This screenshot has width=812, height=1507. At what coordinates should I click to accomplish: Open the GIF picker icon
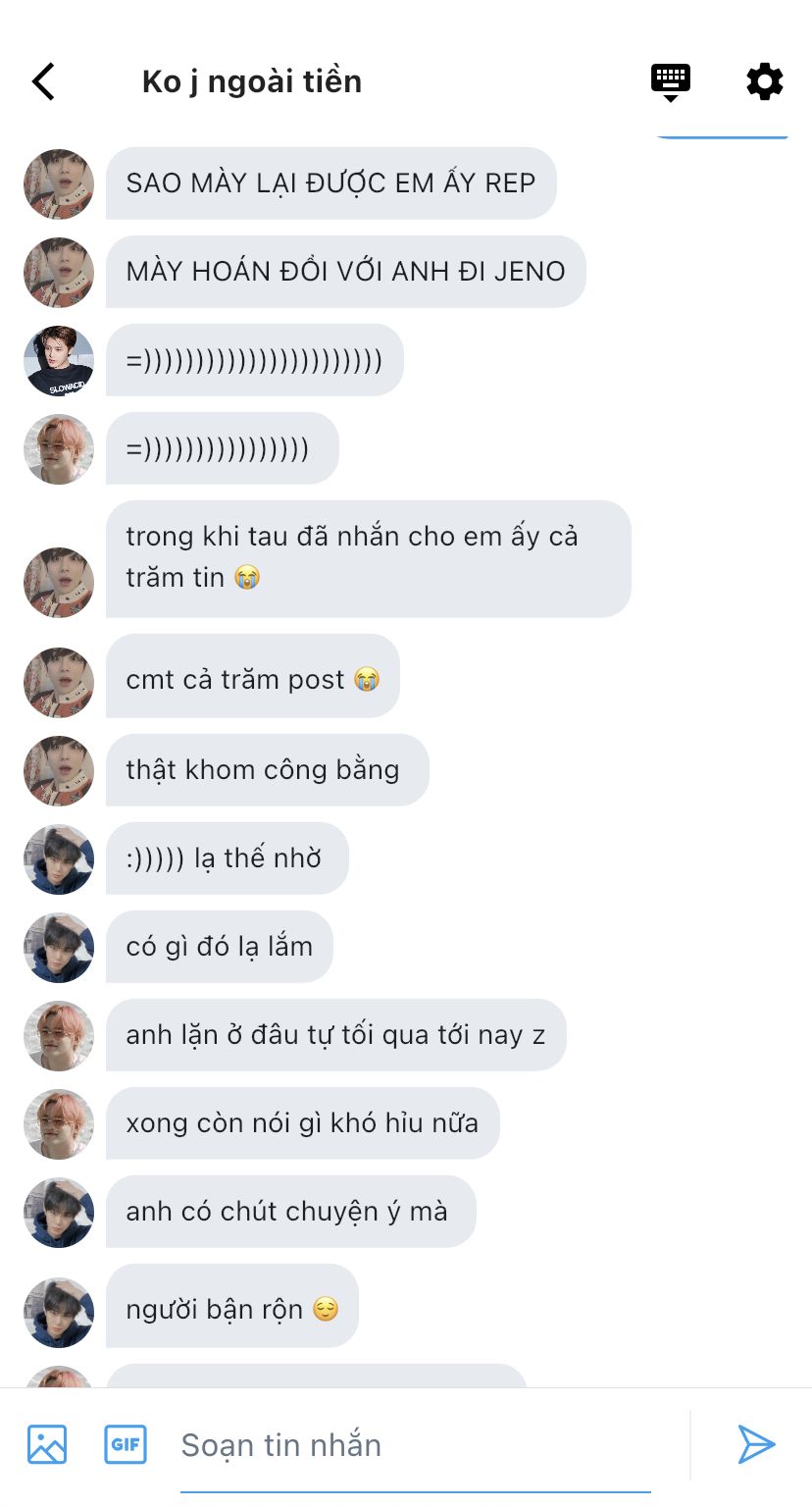(x=126, y=1444)
